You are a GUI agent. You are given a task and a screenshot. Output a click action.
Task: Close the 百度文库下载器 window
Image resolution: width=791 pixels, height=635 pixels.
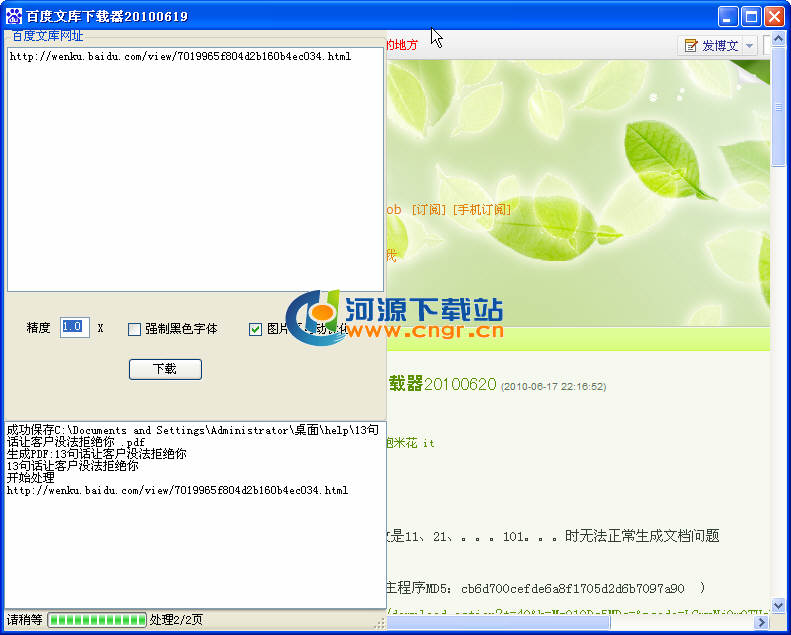tap(774, 16)
